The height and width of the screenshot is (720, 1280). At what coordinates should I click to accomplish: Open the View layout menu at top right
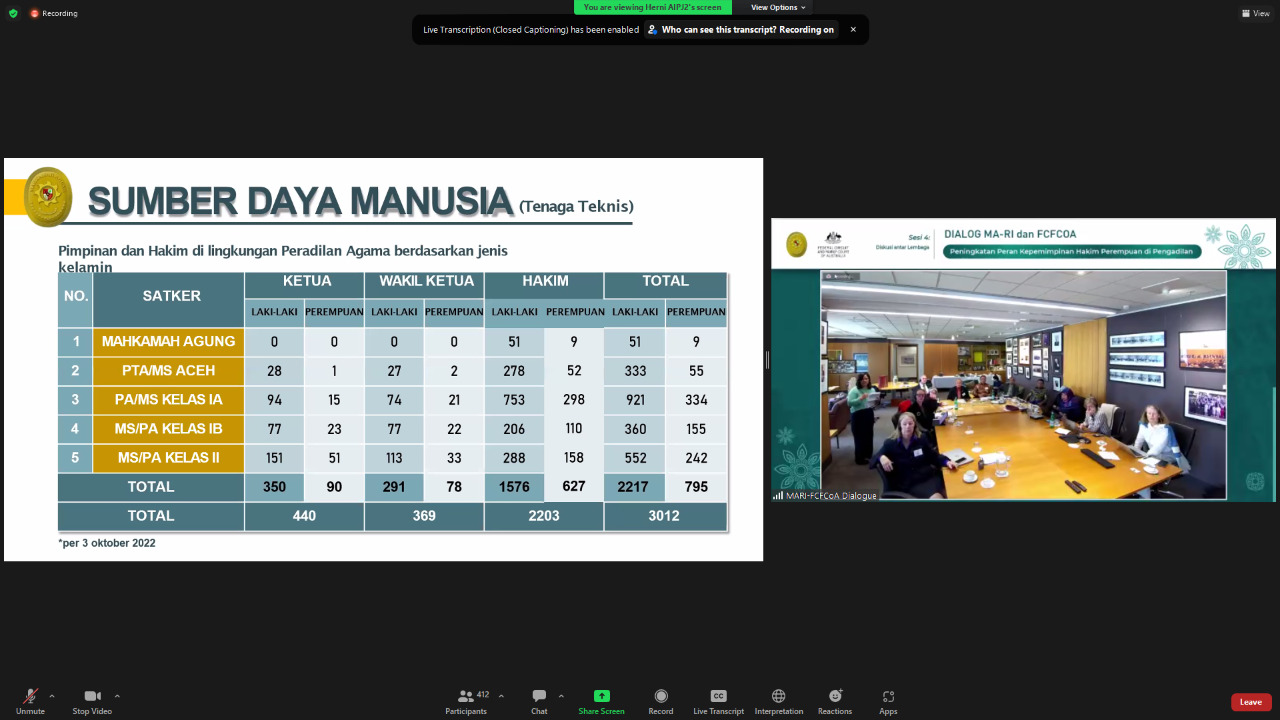tap(1255, 13)
